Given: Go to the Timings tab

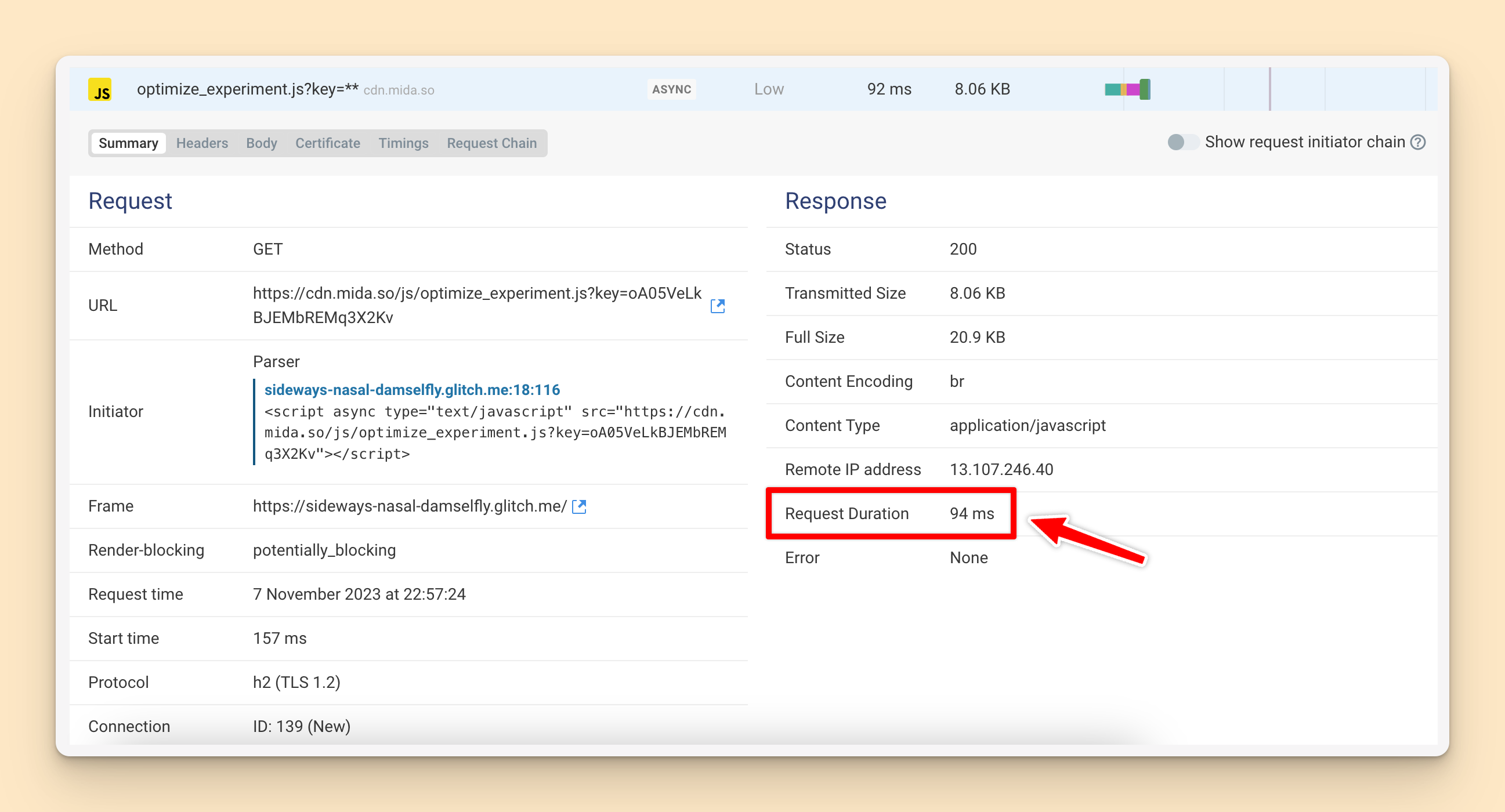Looking at the screenshot, I should (x=403, y=143).
